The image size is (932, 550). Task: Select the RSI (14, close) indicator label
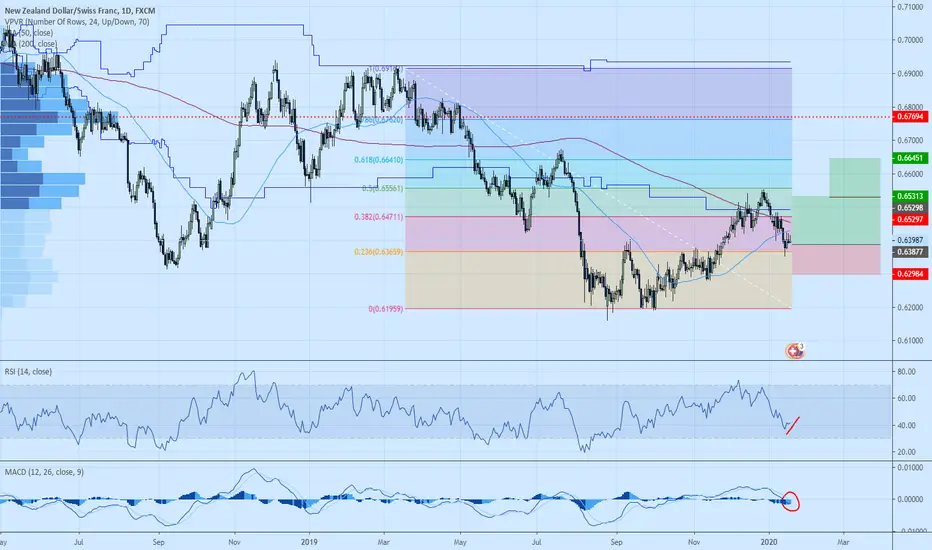point(28,372)
